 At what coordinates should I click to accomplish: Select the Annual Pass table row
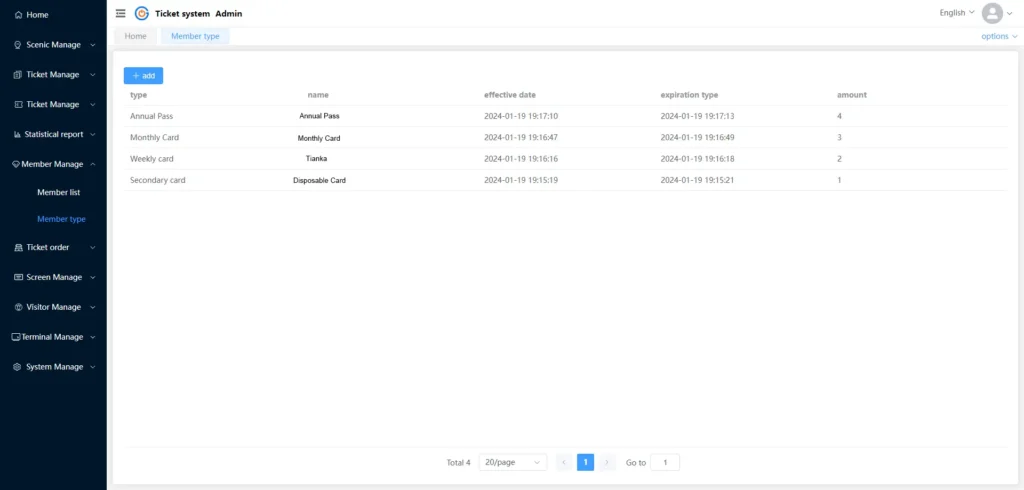566,116
